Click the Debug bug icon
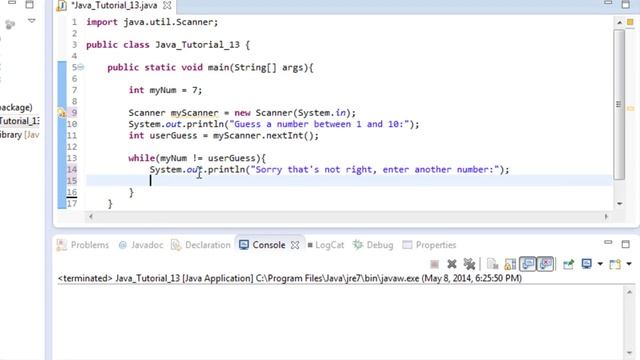The image size is (640, 360). pos(358,245)
